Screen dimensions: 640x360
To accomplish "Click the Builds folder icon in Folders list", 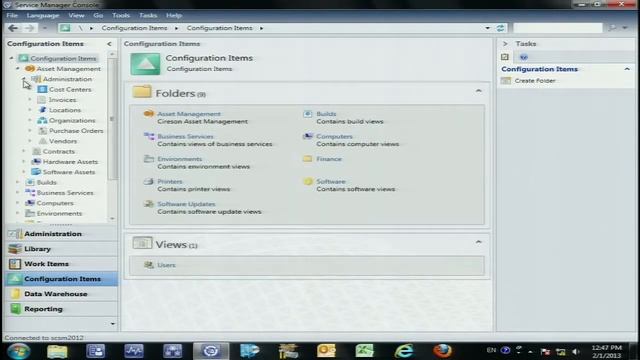I will (x=308, y=114).
